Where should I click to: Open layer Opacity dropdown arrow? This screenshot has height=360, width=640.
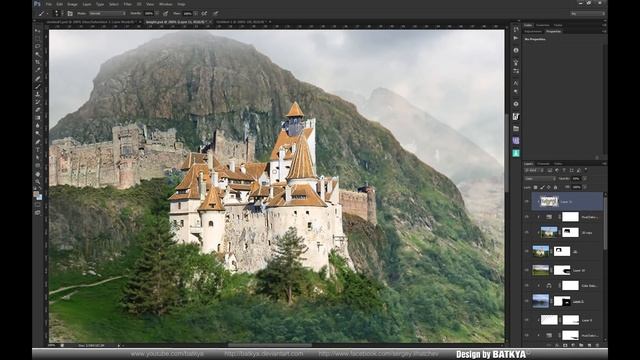point(584,178)
